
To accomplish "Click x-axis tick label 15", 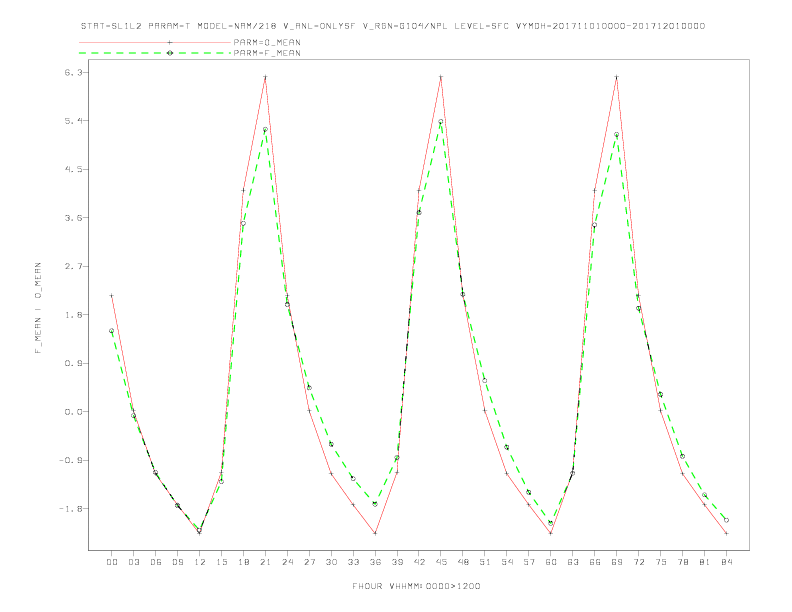I will [x=221, y=562].
